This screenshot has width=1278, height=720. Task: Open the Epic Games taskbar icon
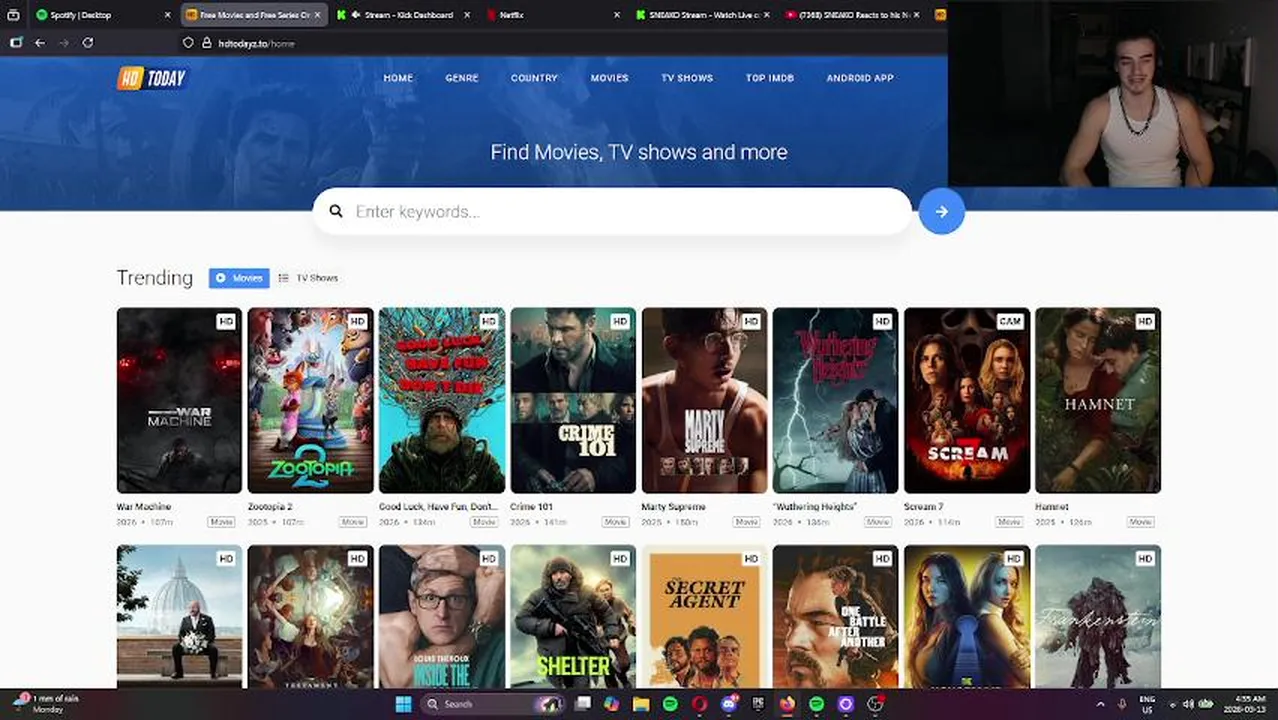coord(758,704)
